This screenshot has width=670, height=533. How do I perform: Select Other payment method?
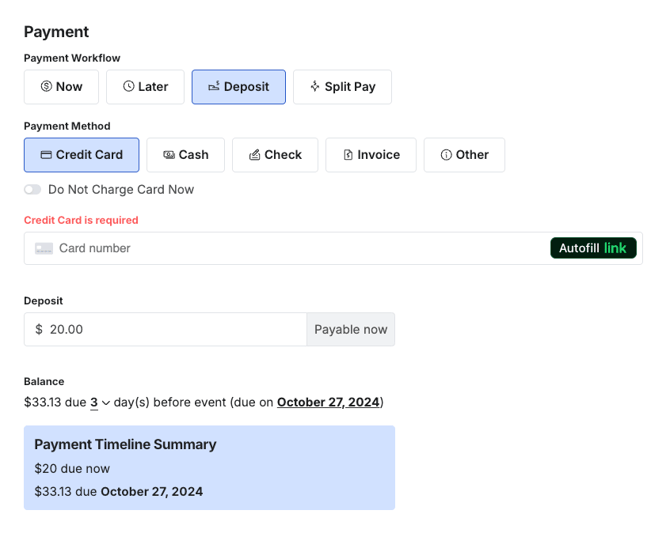[464, 155]
